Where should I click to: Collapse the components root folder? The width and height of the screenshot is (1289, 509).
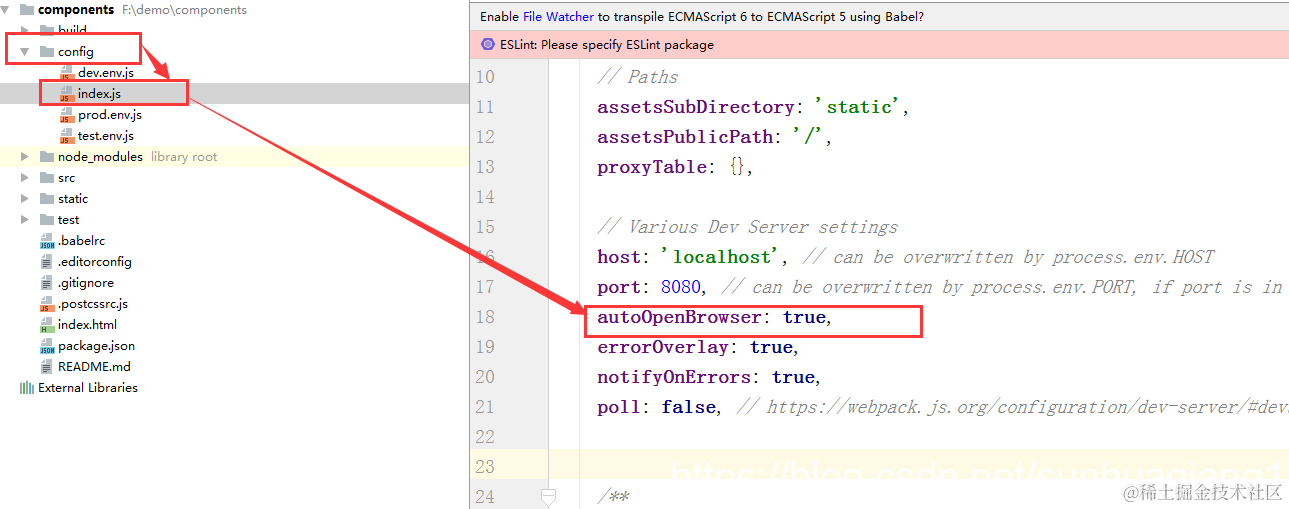click(x=6, y=10)
